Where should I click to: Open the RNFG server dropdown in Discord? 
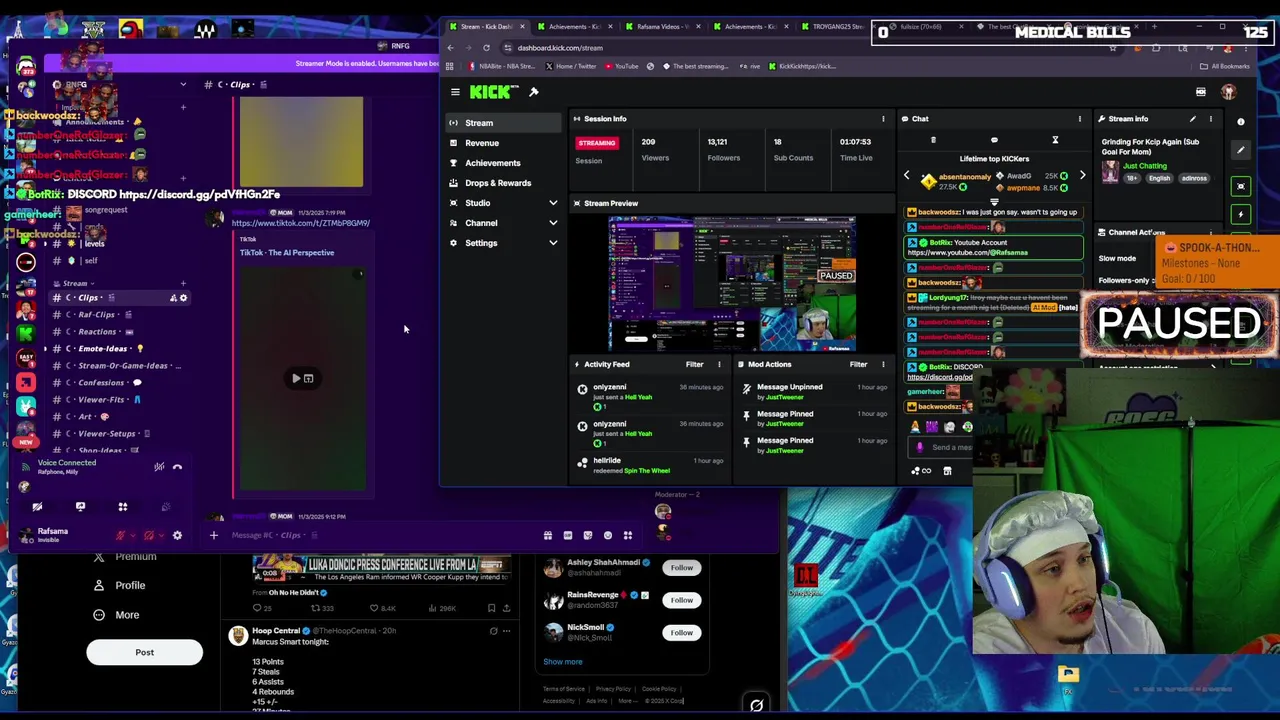[183, 85]
